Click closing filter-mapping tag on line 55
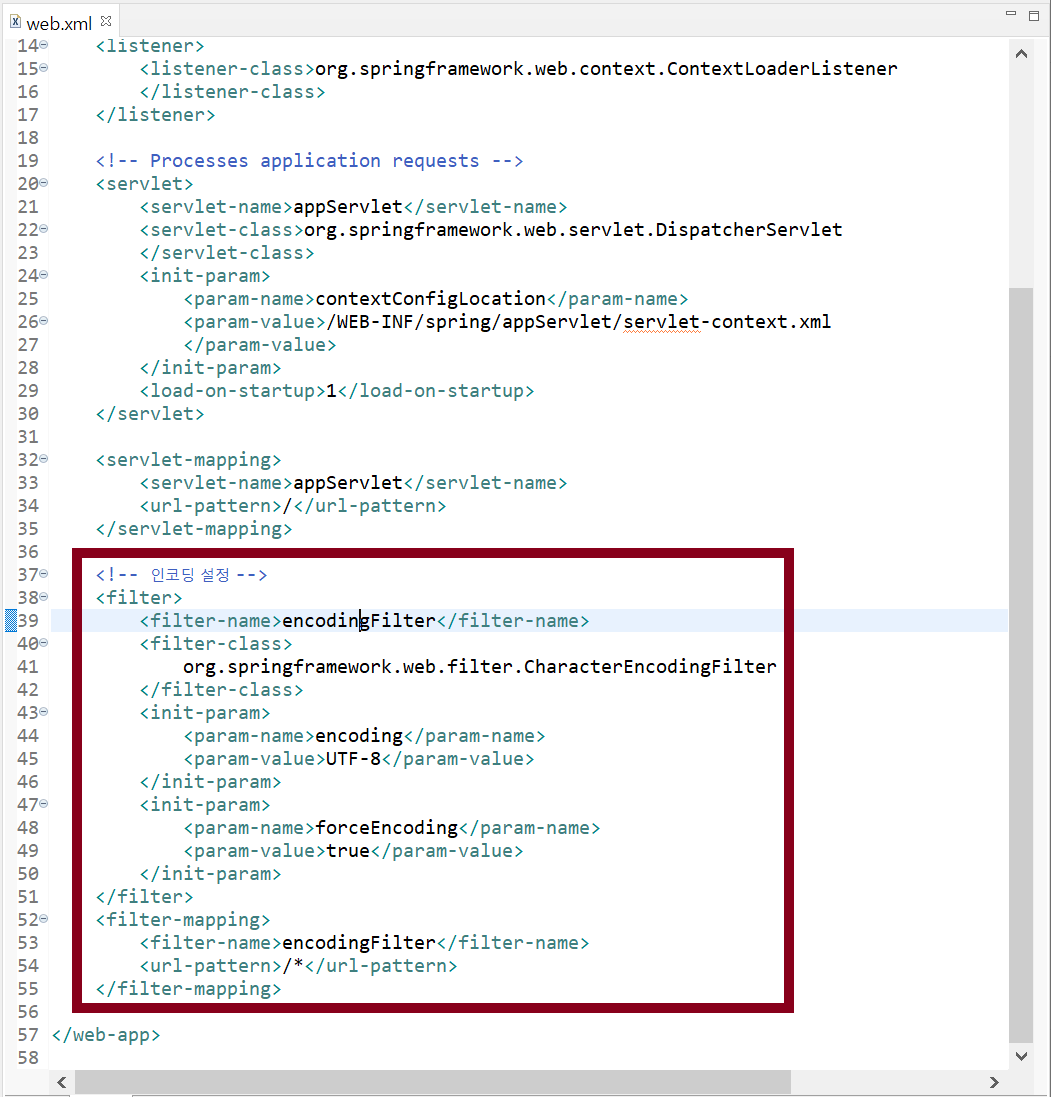Screen dimensions: 1051x1097 188,989
